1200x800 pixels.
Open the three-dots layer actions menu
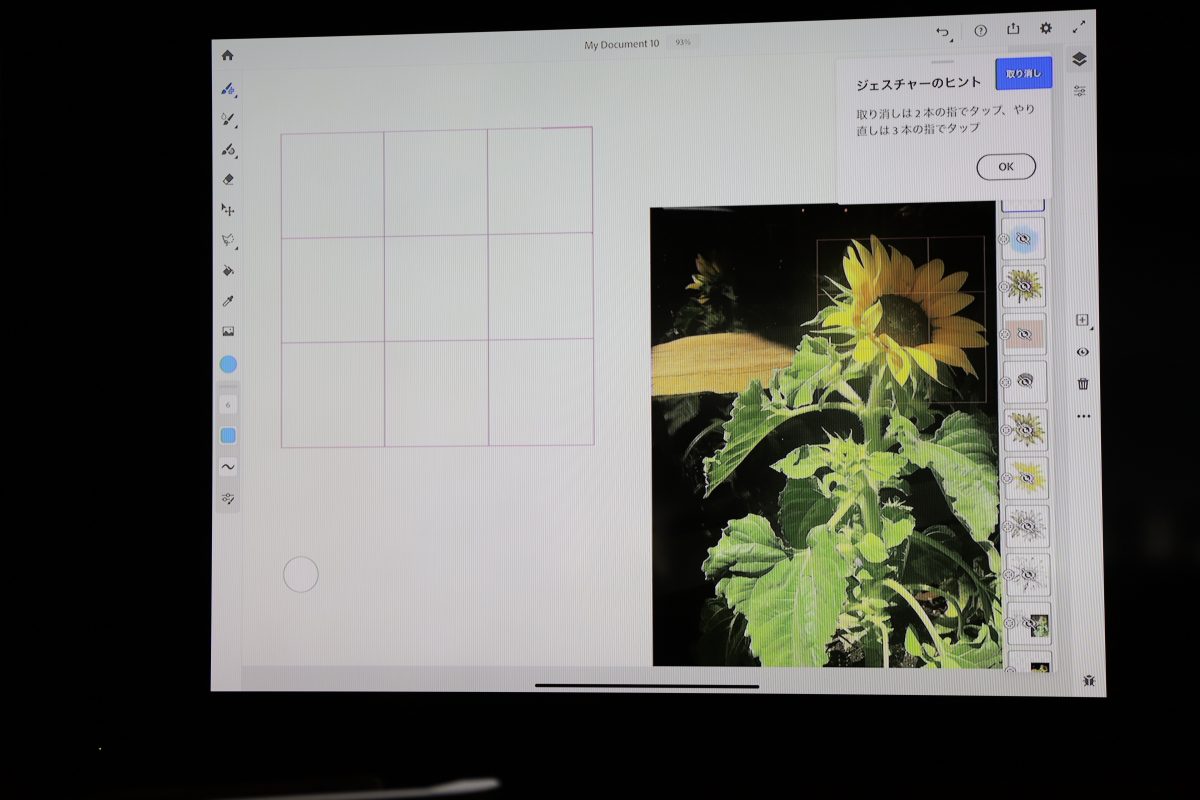[1083, 416]
